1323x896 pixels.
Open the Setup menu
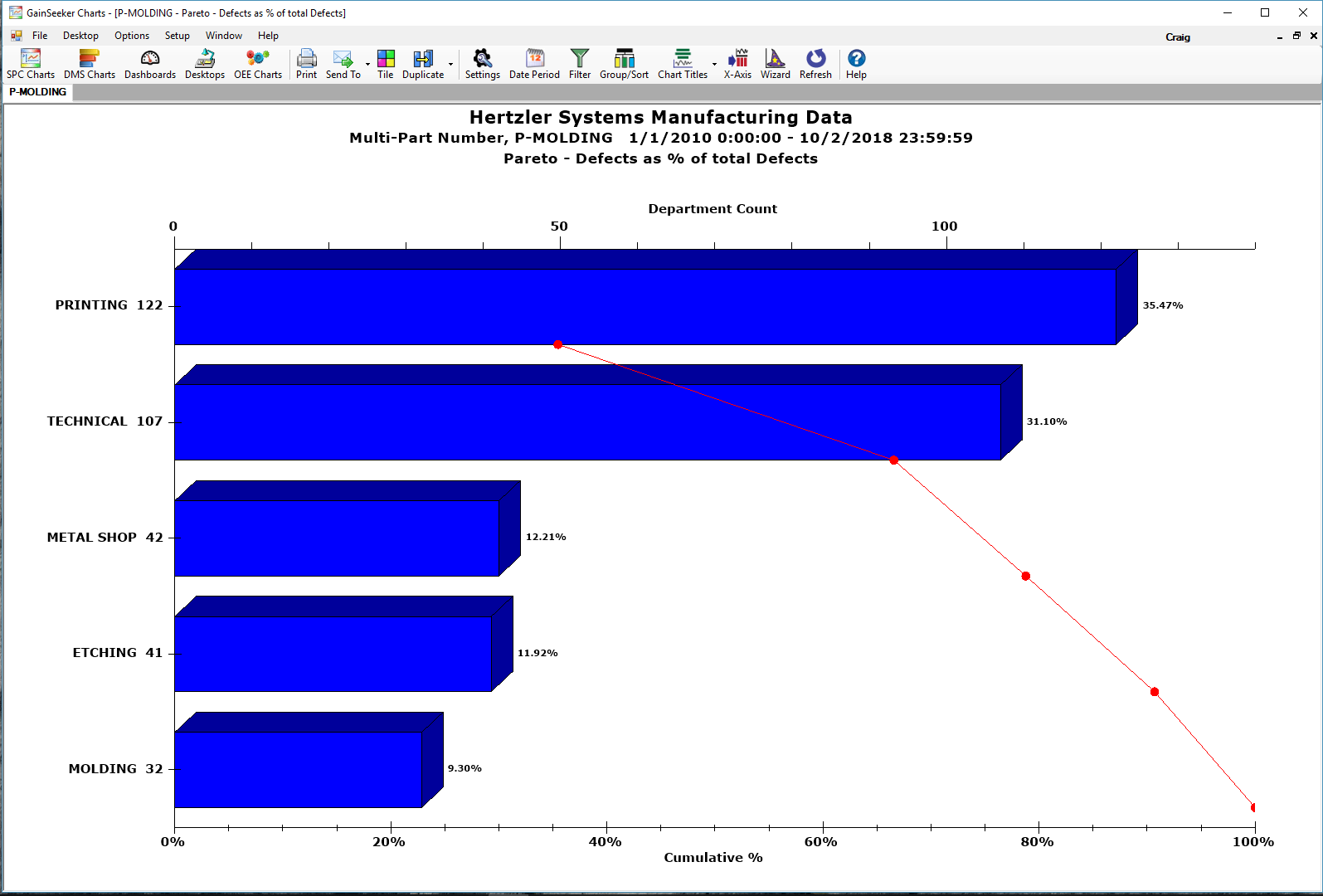(x=177, y=36)
